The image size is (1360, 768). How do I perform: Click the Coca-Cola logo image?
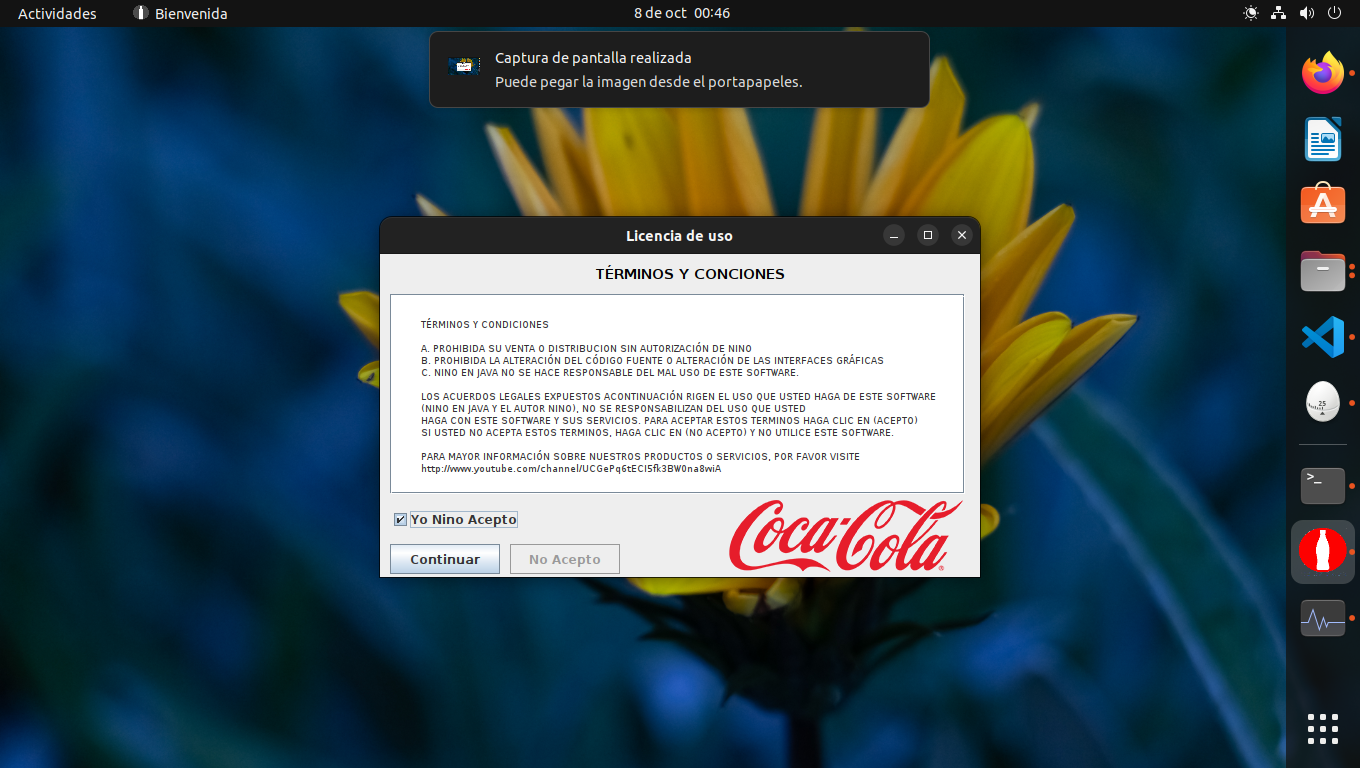[x=845, y=536]
